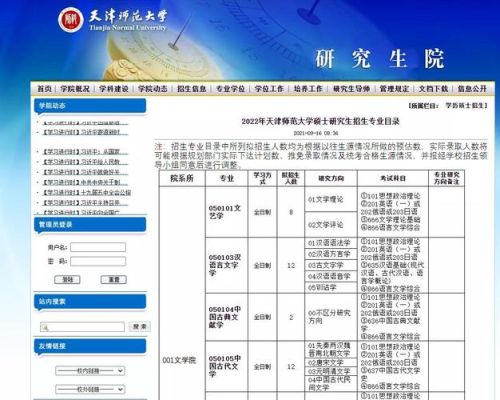Image resolution: width=500 pixels, height=400 pixels.
Task: Open the 学院概况 navigation item
Action: click(75, 89)
